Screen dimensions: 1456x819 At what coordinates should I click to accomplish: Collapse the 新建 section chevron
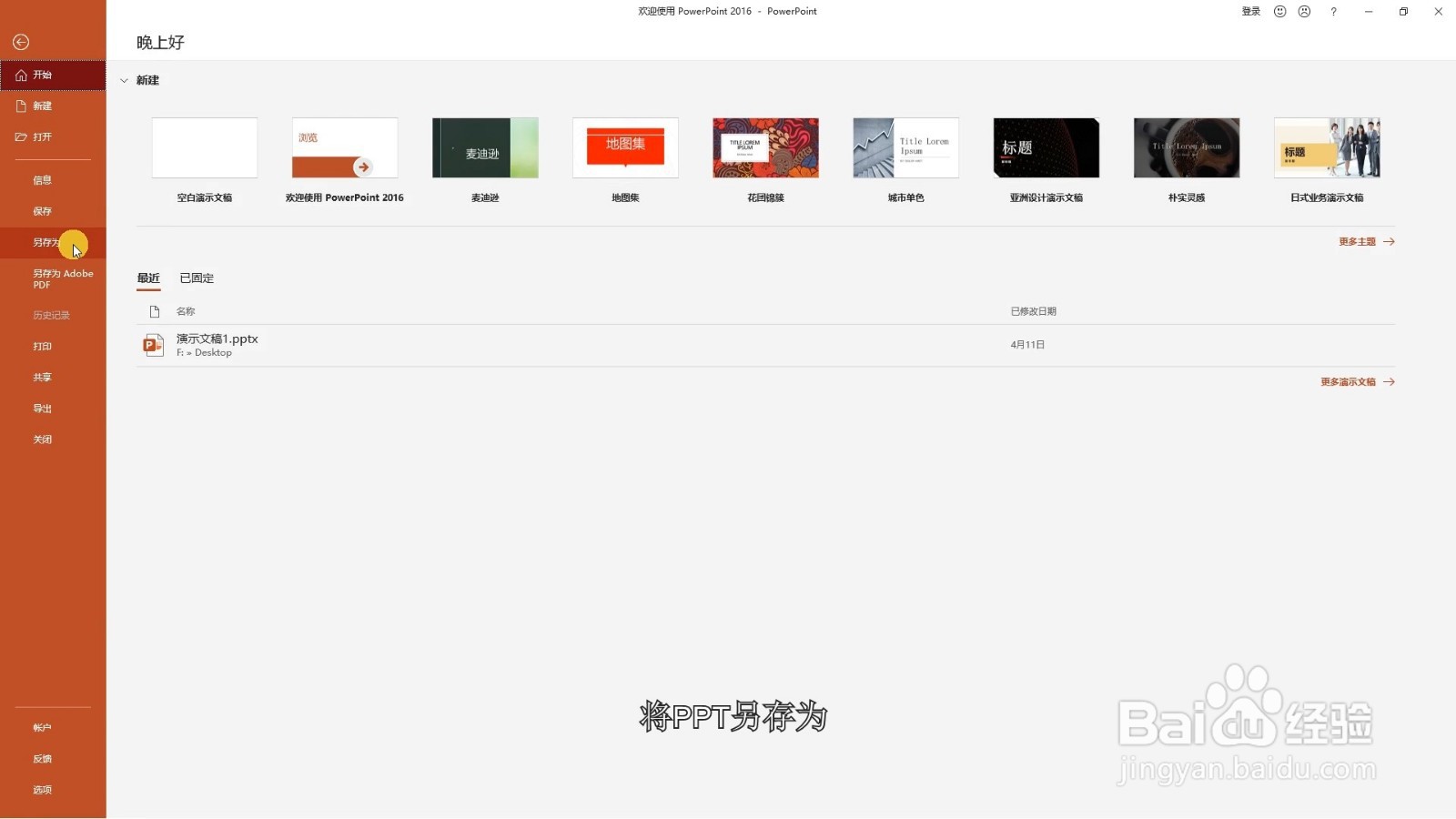pyautogui.click(x=124, y=81)
